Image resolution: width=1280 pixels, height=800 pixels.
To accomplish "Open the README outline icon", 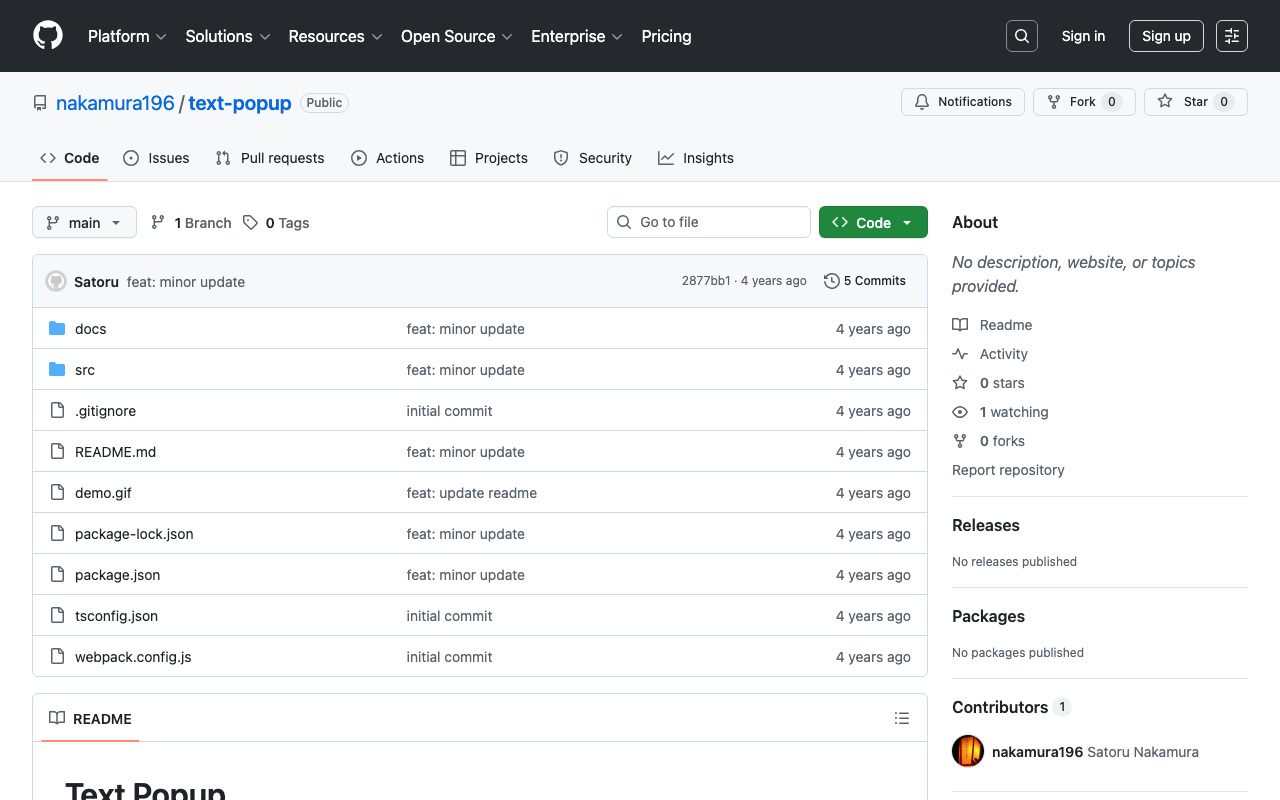I will click(901, 718).
